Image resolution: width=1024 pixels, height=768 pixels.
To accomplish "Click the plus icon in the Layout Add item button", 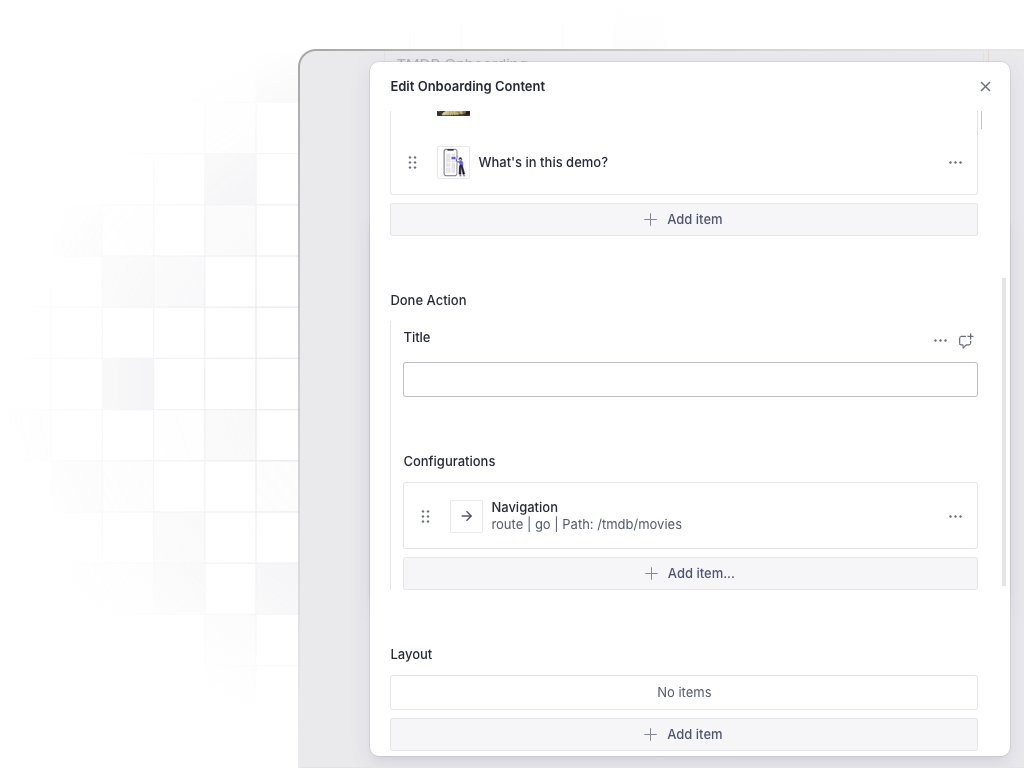I will (650, 734).
